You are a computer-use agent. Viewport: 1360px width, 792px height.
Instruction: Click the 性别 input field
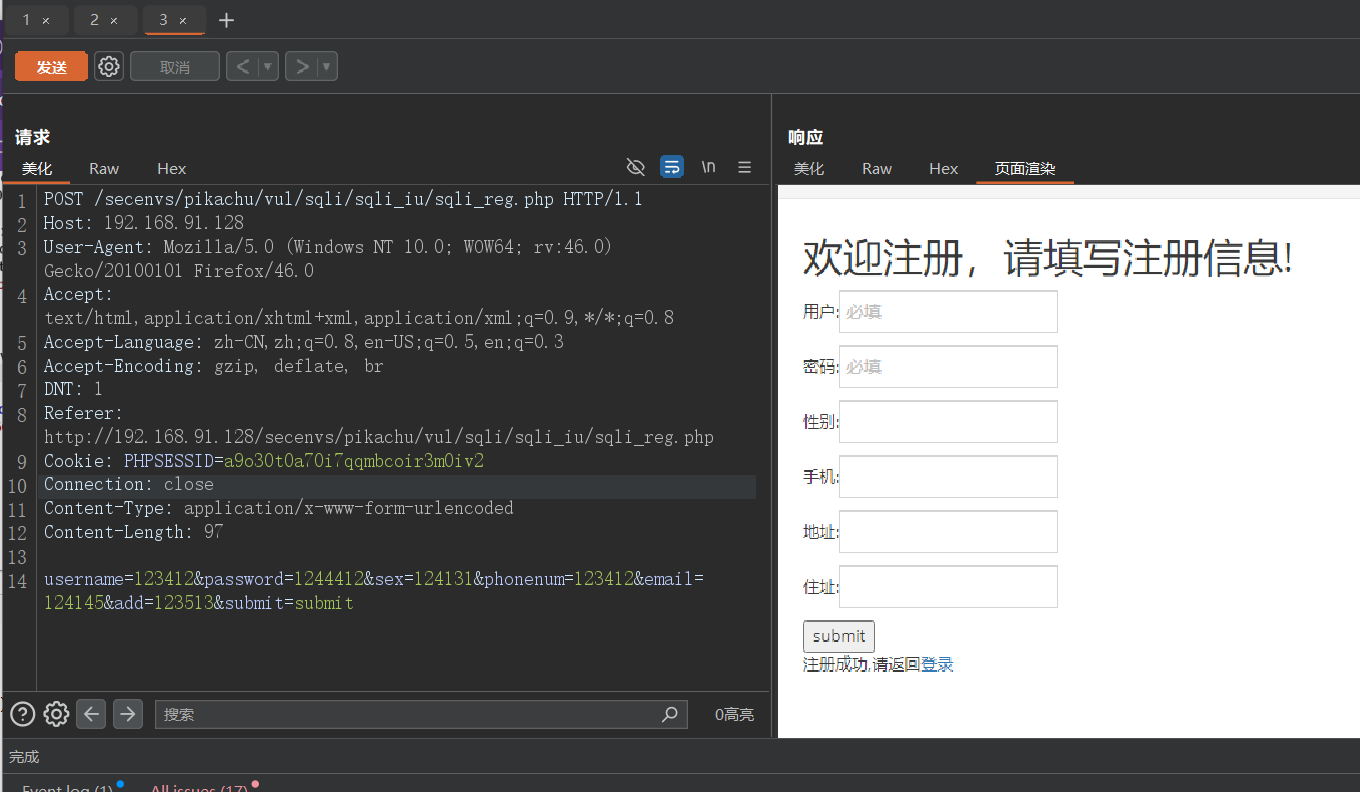(x=948, y=422)
